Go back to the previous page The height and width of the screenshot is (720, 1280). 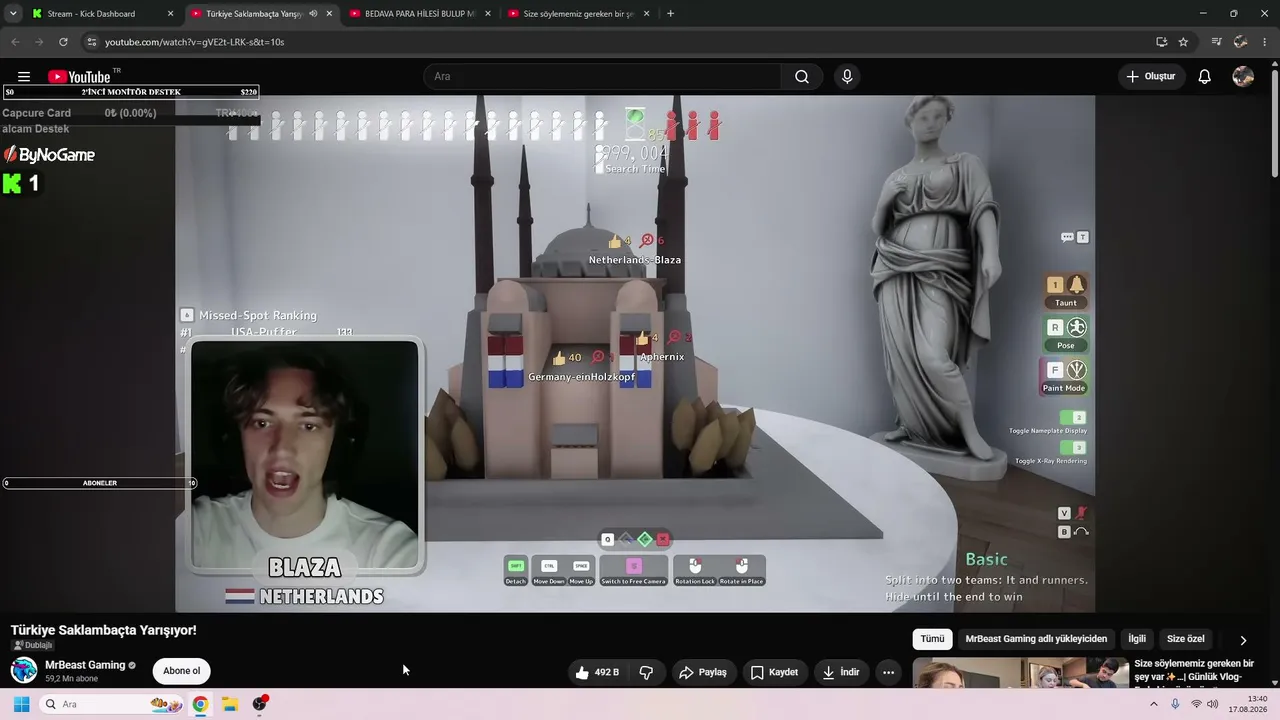pos(15,42)
